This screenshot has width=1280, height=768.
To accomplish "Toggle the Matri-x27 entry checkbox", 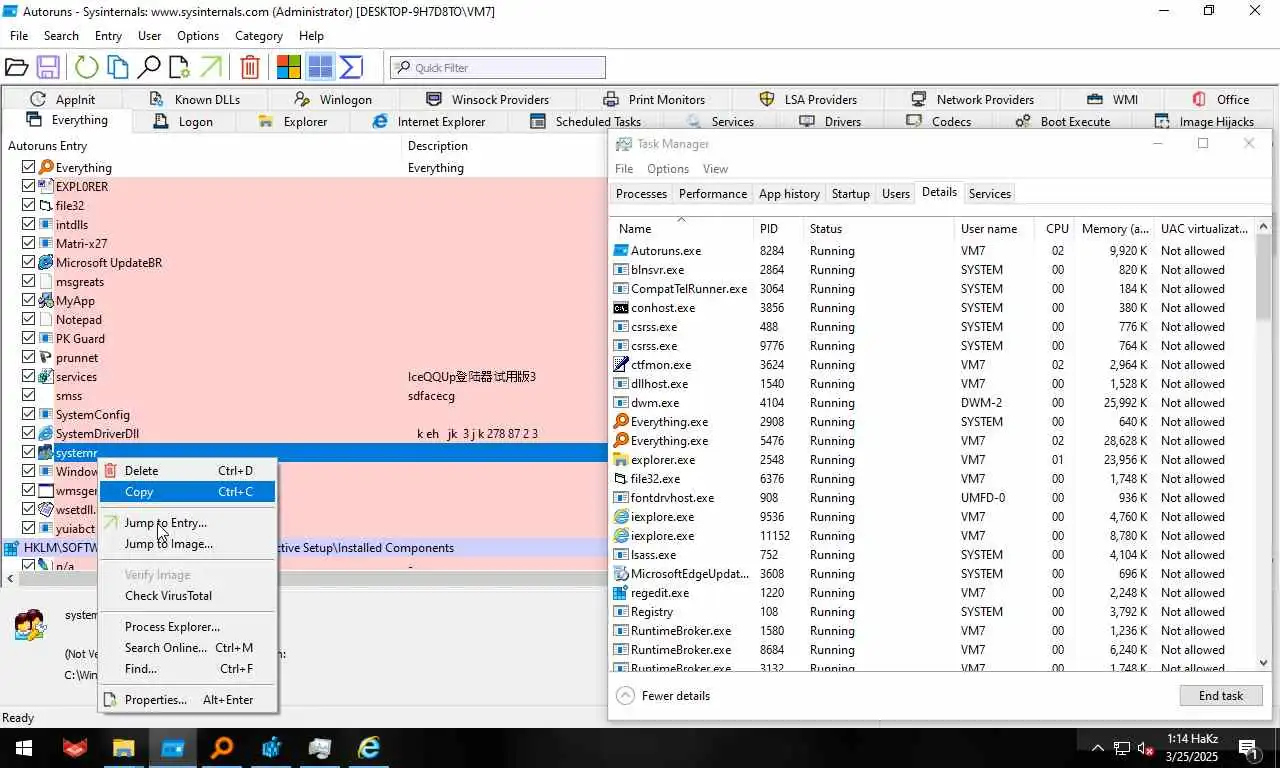I will tap(29, 243).
